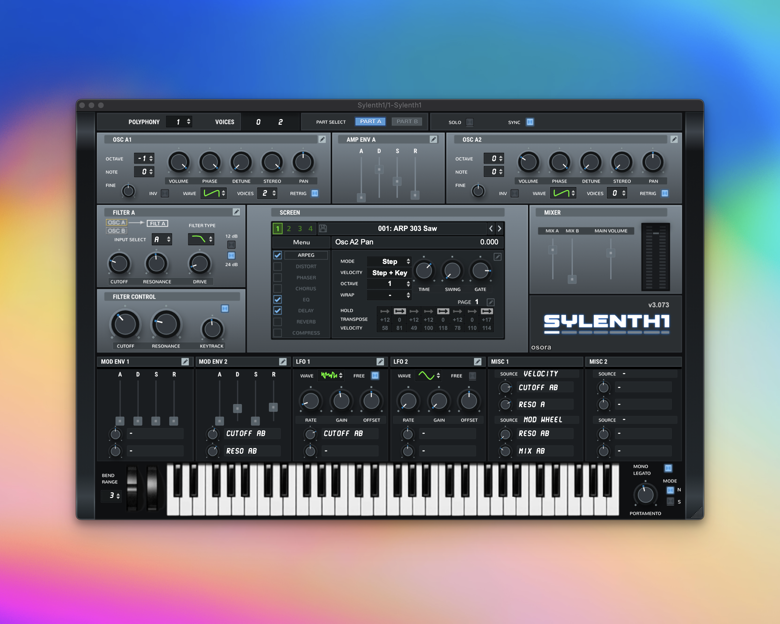The image size is (780, 624).
Task: Go to next preset with right arrow
Action: coord(499,228)
